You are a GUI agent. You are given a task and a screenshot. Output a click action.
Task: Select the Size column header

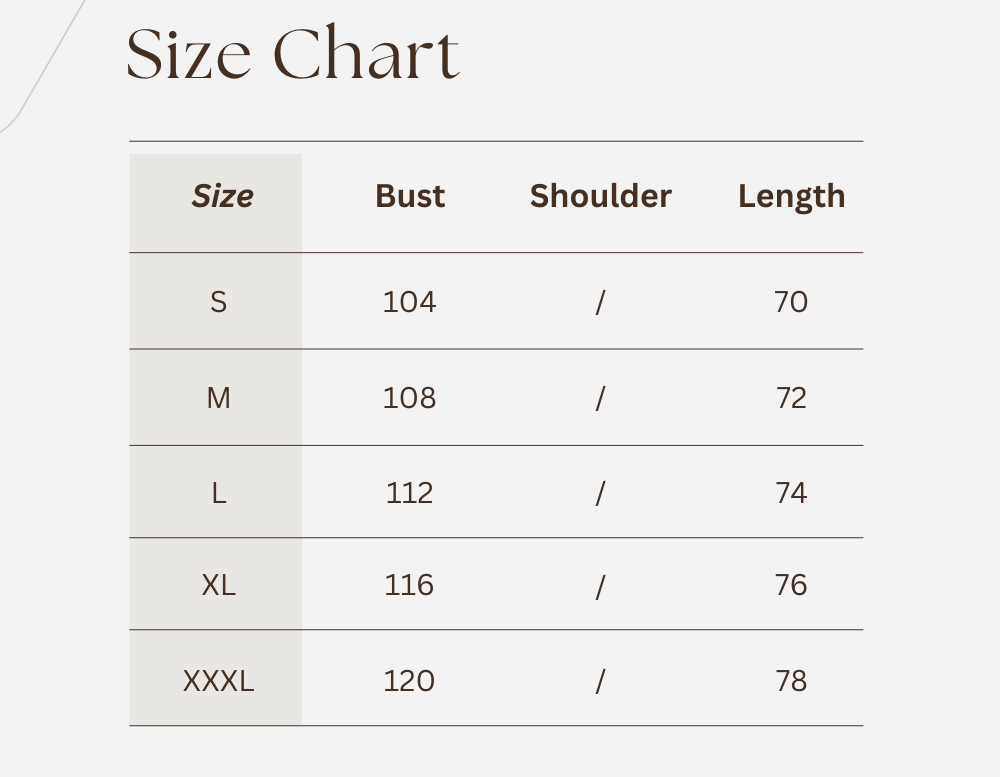tap(222, 196)
